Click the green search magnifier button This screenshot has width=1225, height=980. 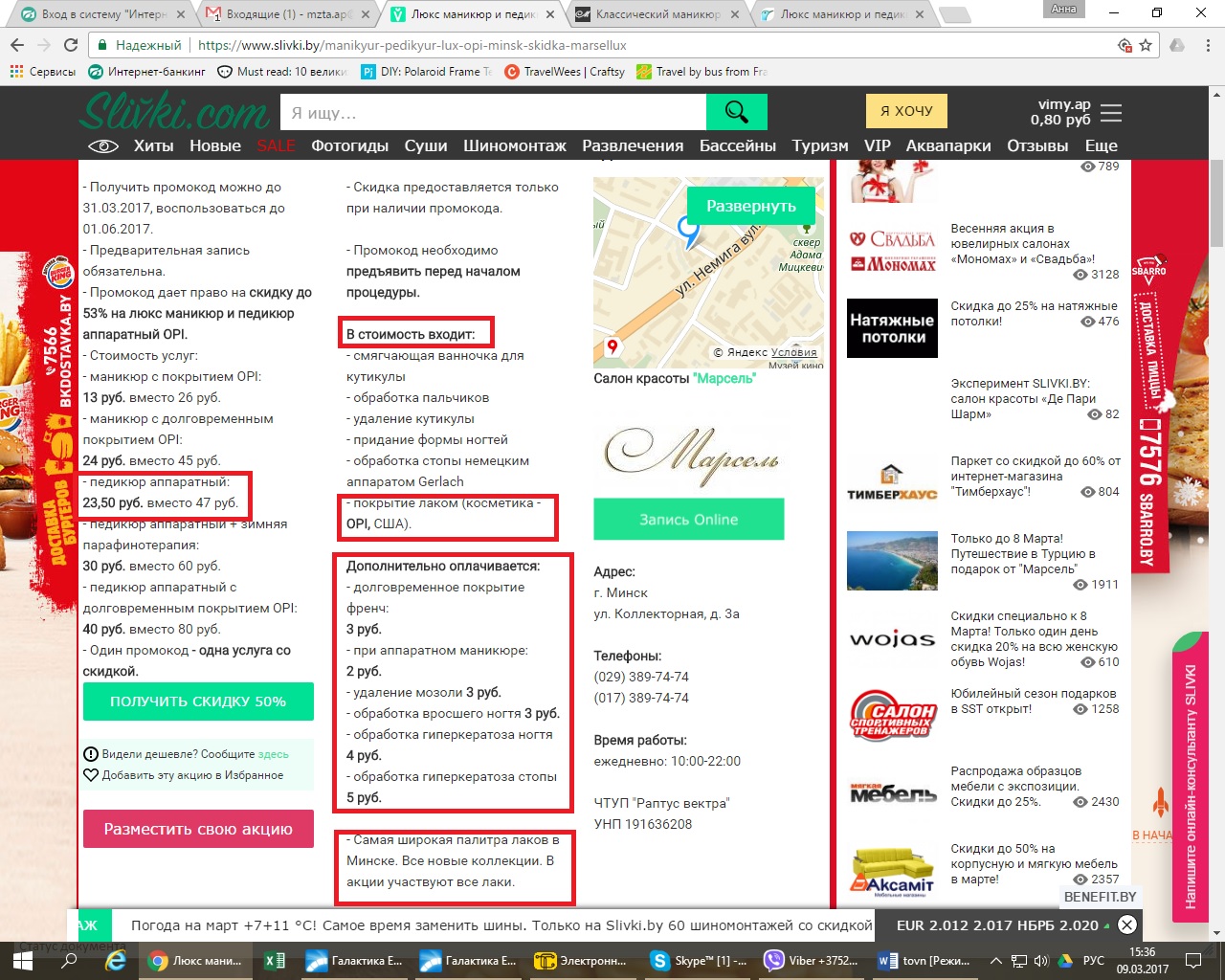coord(736,112)
